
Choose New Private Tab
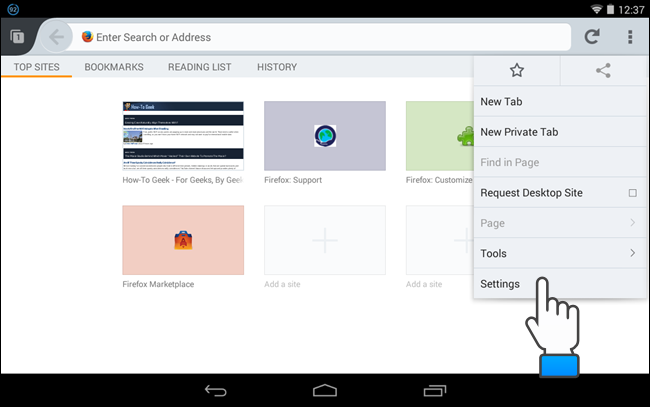tap(560, 132)
